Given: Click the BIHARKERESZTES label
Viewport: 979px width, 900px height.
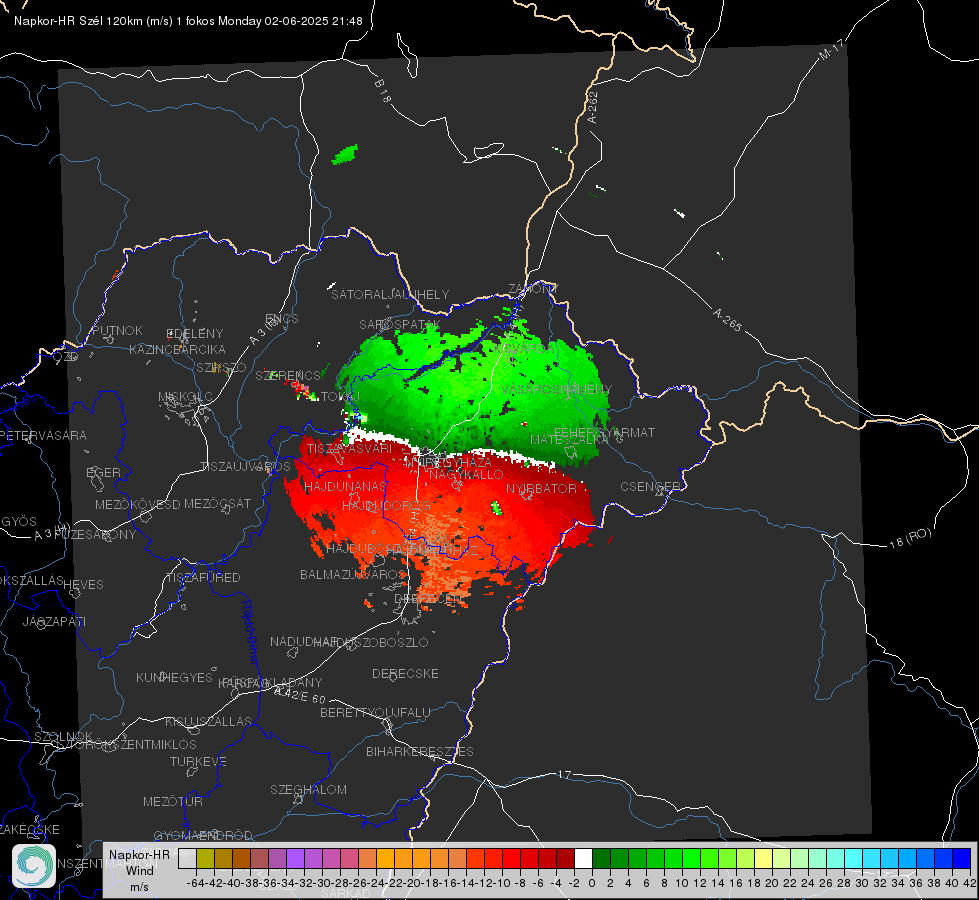Looking at the screenshot, I should (x=420, y=751).
